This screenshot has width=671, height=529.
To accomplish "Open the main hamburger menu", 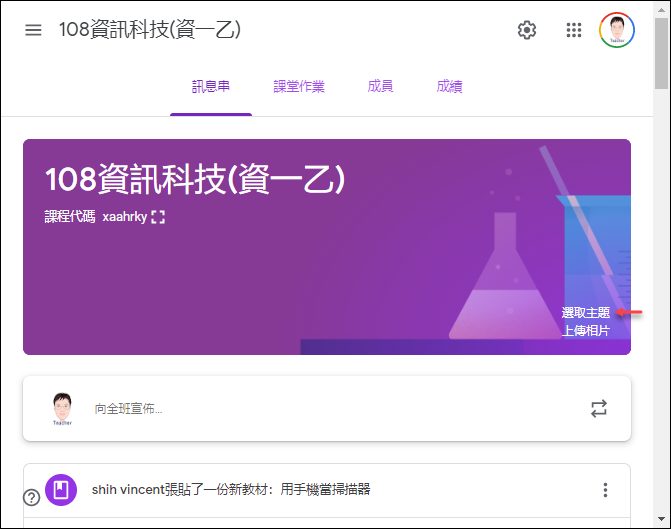I will (33, 30).
